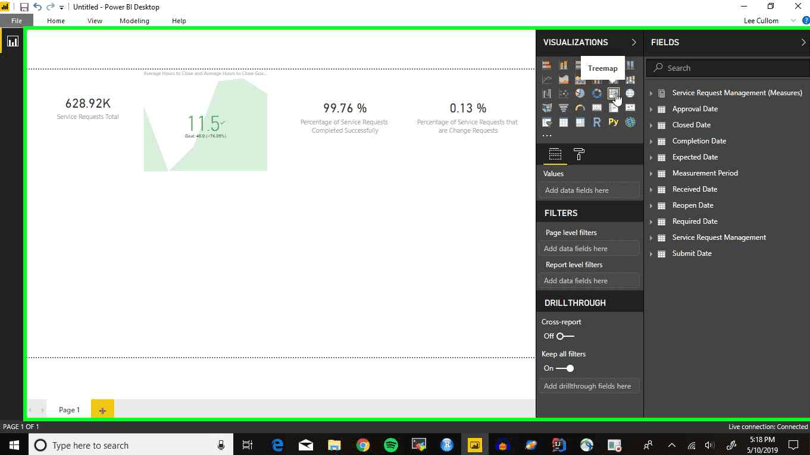The image size is (810, 455).
Task: Open the Quick Access Toolbar dropdown
Action: click(61, 7)
